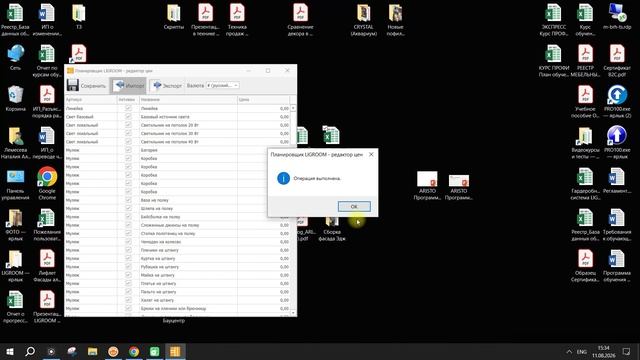
Task: Click the price cell of Пальто на штангу
Action: [x=263, y=292]
